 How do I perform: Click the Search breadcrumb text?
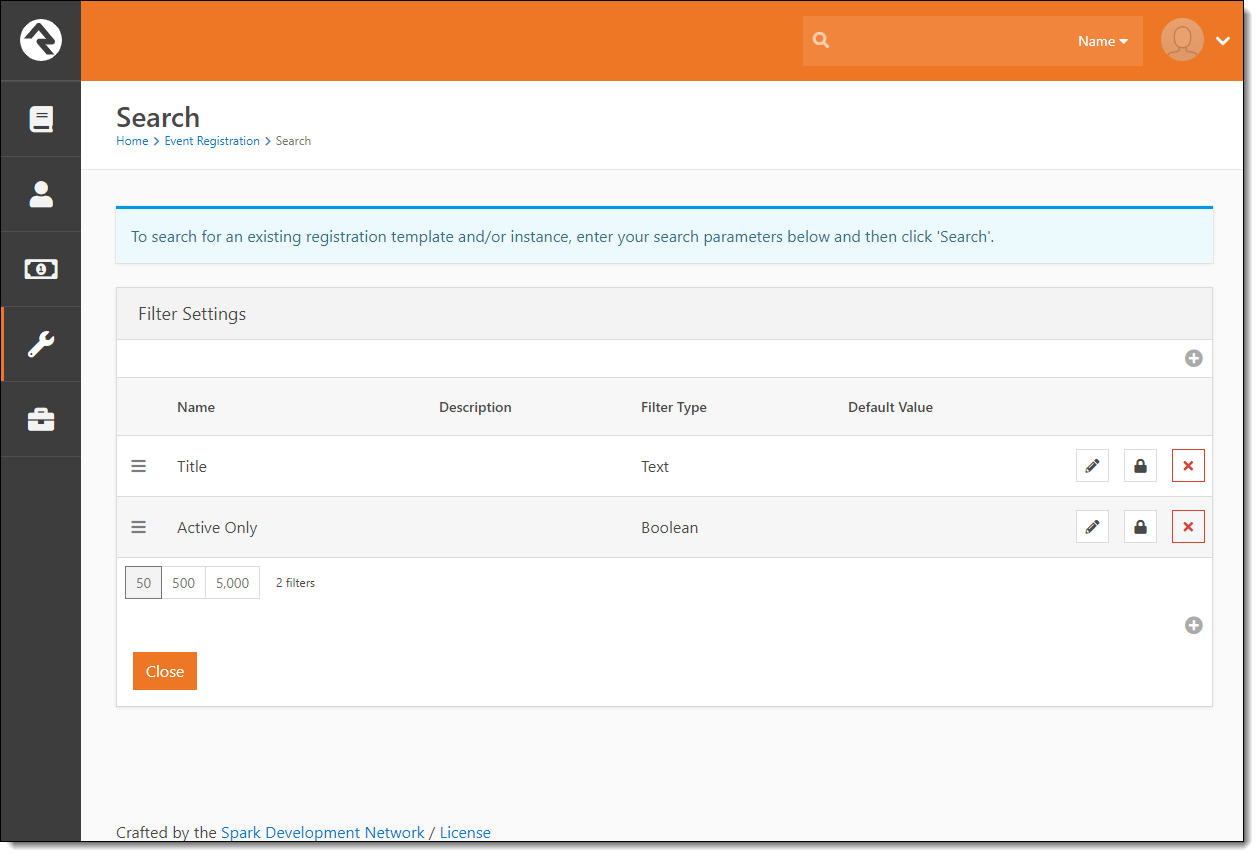(x=293, y=141)
